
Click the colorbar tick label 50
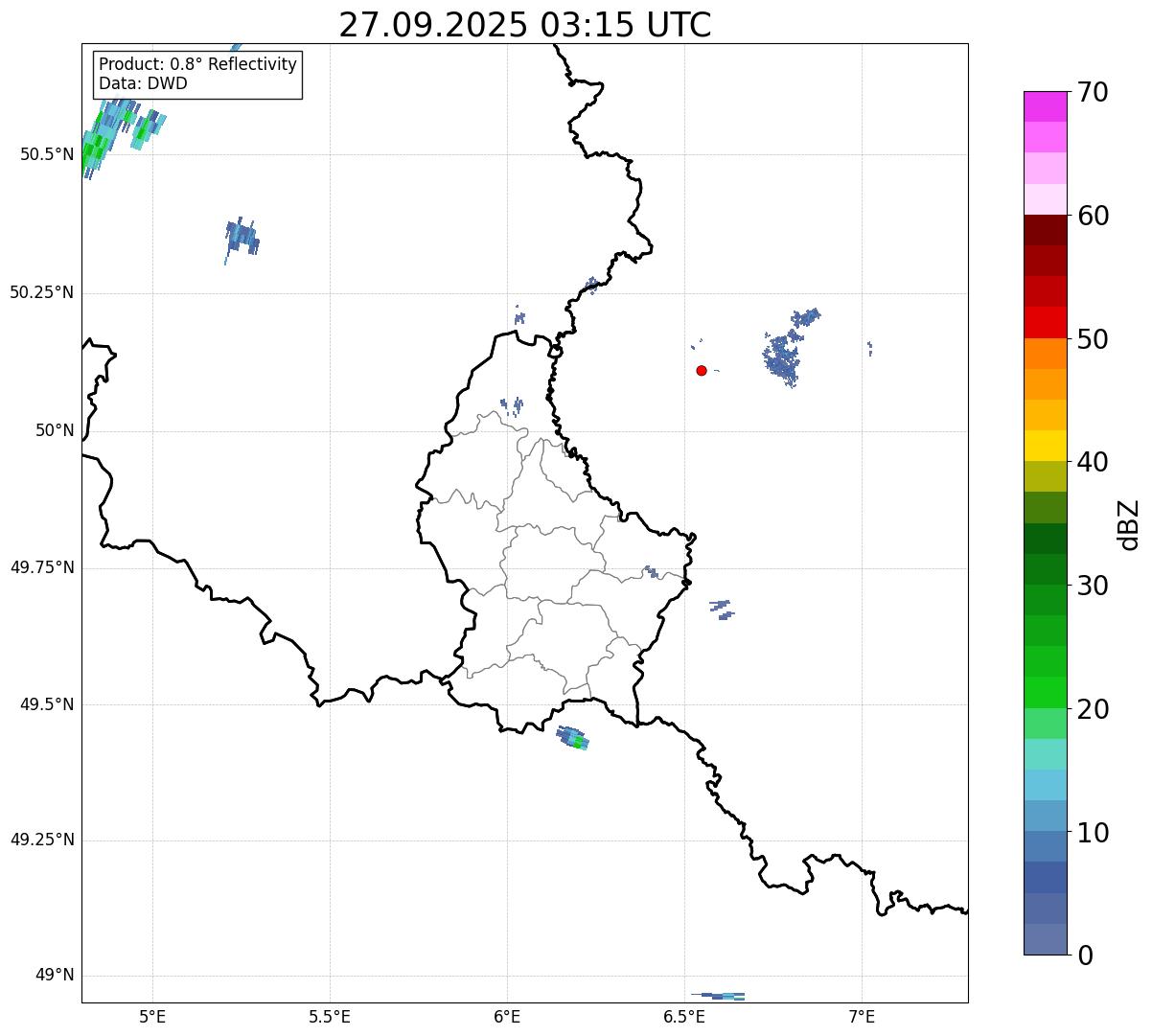pyautogui.click(x=1093, y=339)
